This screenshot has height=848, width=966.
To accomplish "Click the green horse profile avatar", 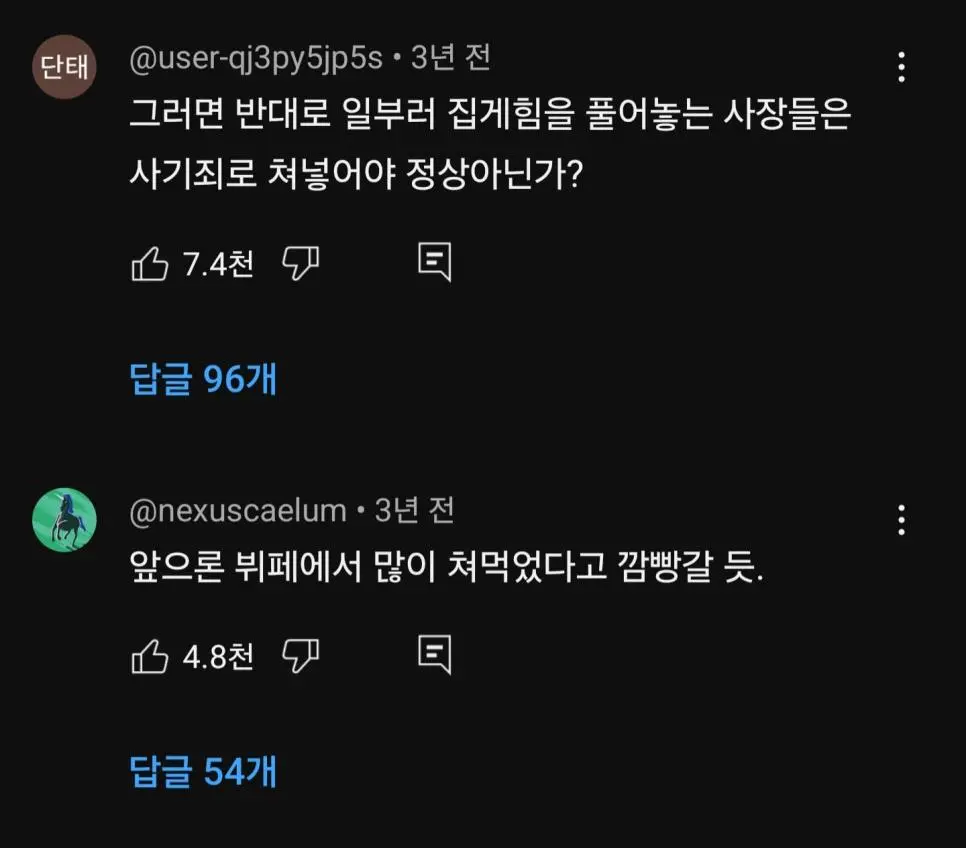I will [x=64, y=520].
